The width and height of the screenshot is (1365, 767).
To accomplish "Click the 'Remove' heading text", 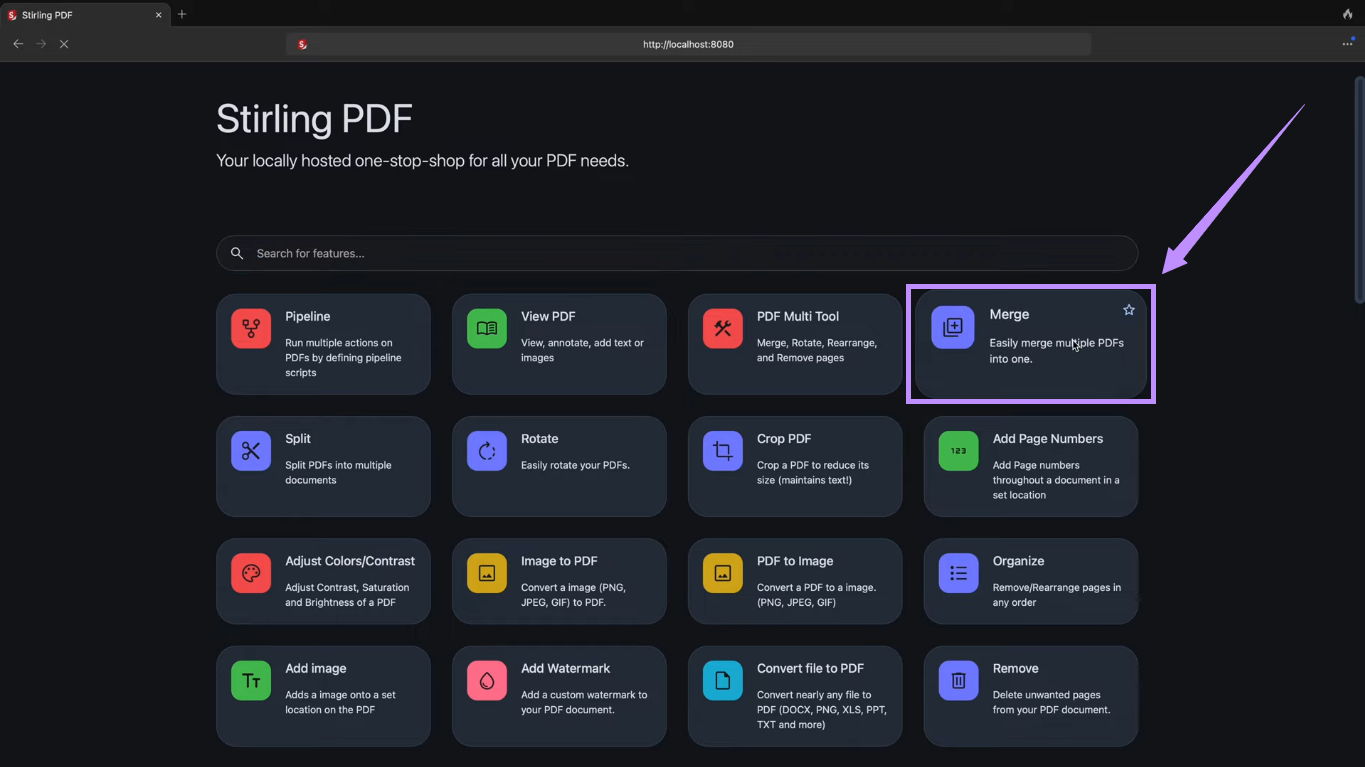I will coord(1016,668).
